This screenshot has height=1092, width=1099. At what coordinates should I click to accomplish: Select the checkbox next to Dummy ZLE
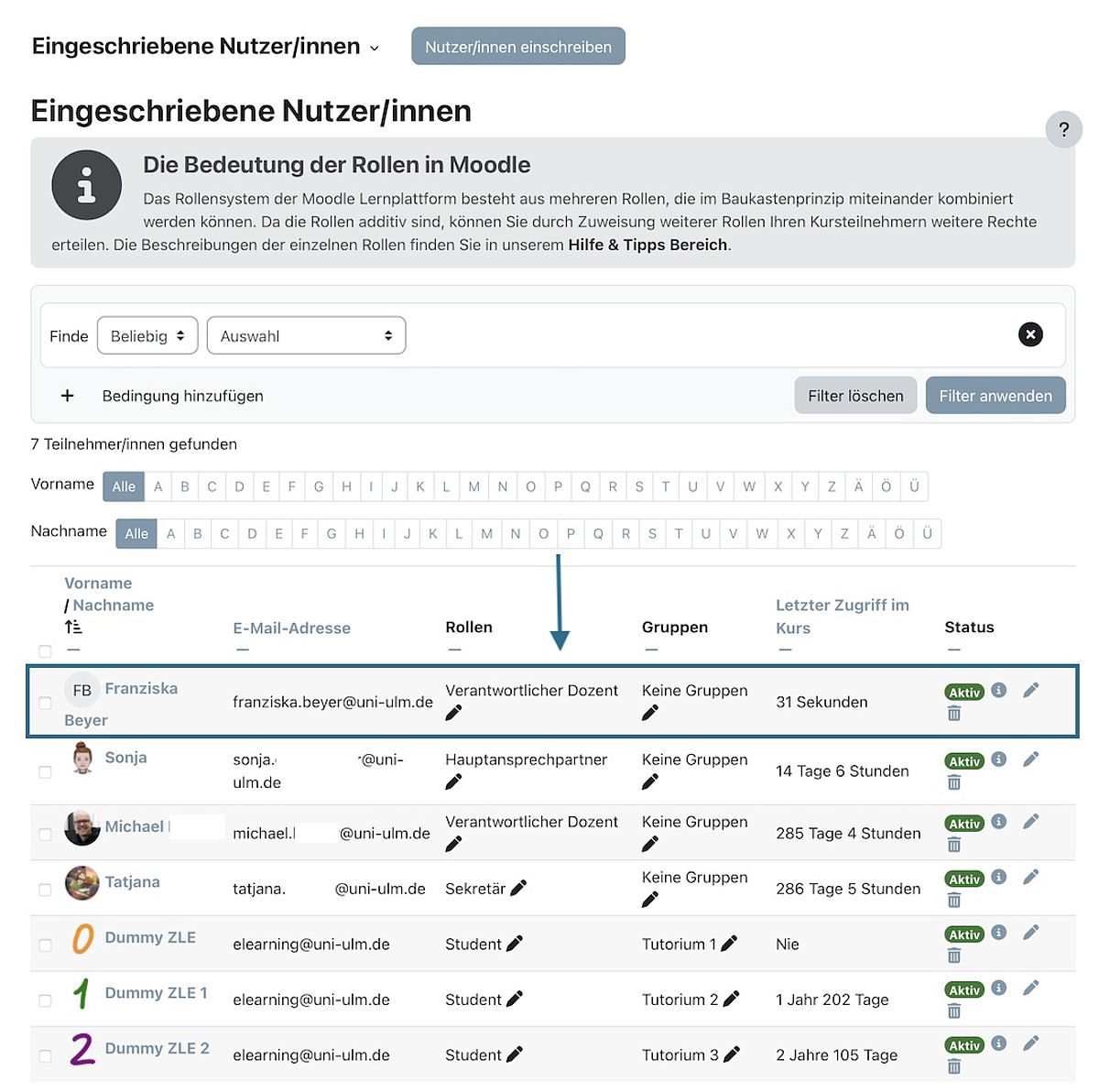45,945
